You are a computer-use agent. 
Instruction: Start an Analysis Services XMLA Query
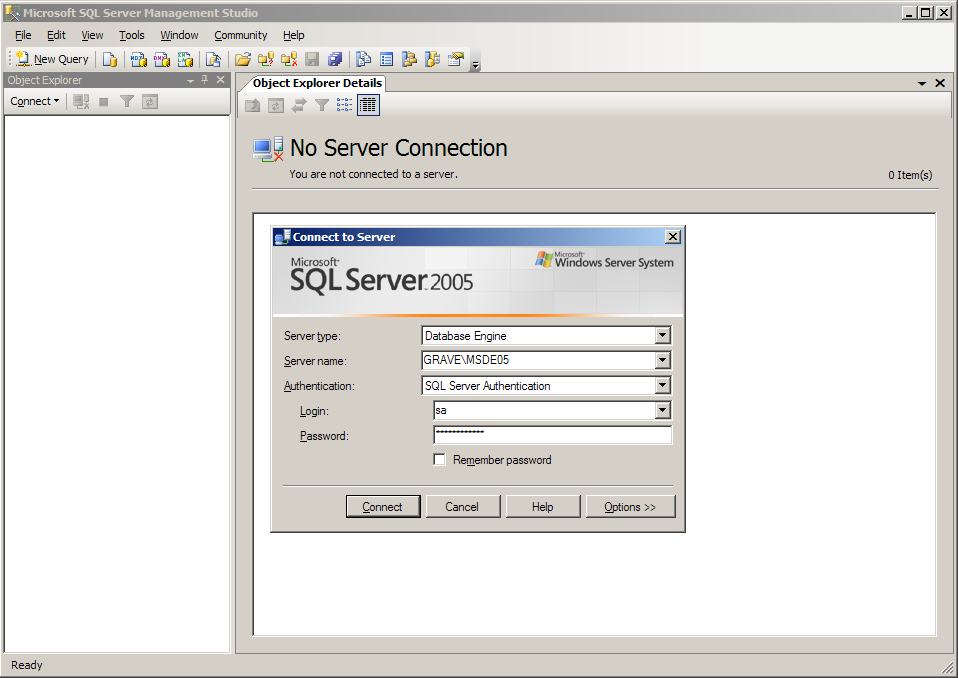point(185,59)
